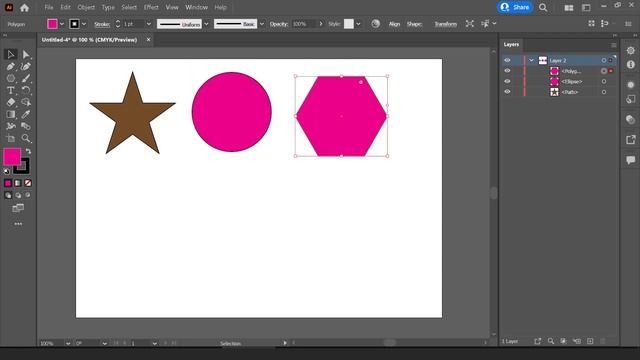
Task: Select the Eraser tool
Action: click(11, 102)
